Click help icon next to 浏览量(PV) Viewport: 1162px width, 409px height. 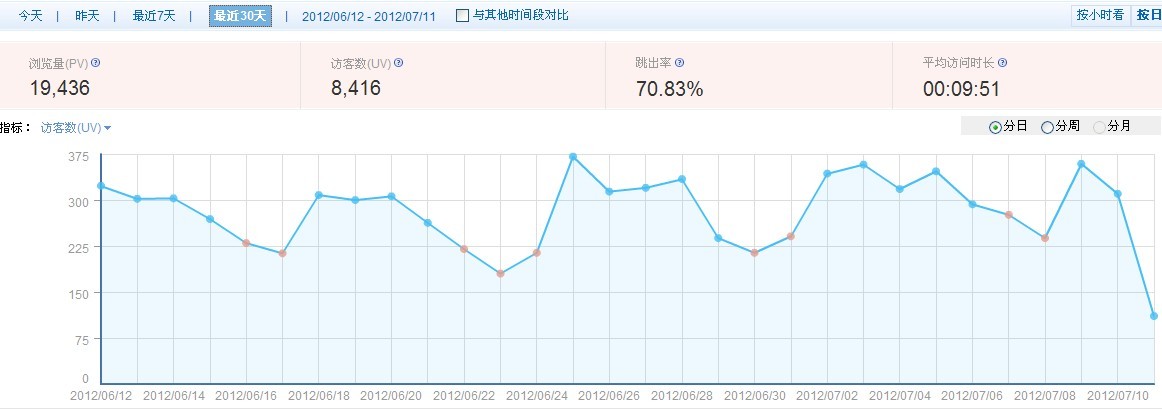pyautogui.click(x=96, y=63)
